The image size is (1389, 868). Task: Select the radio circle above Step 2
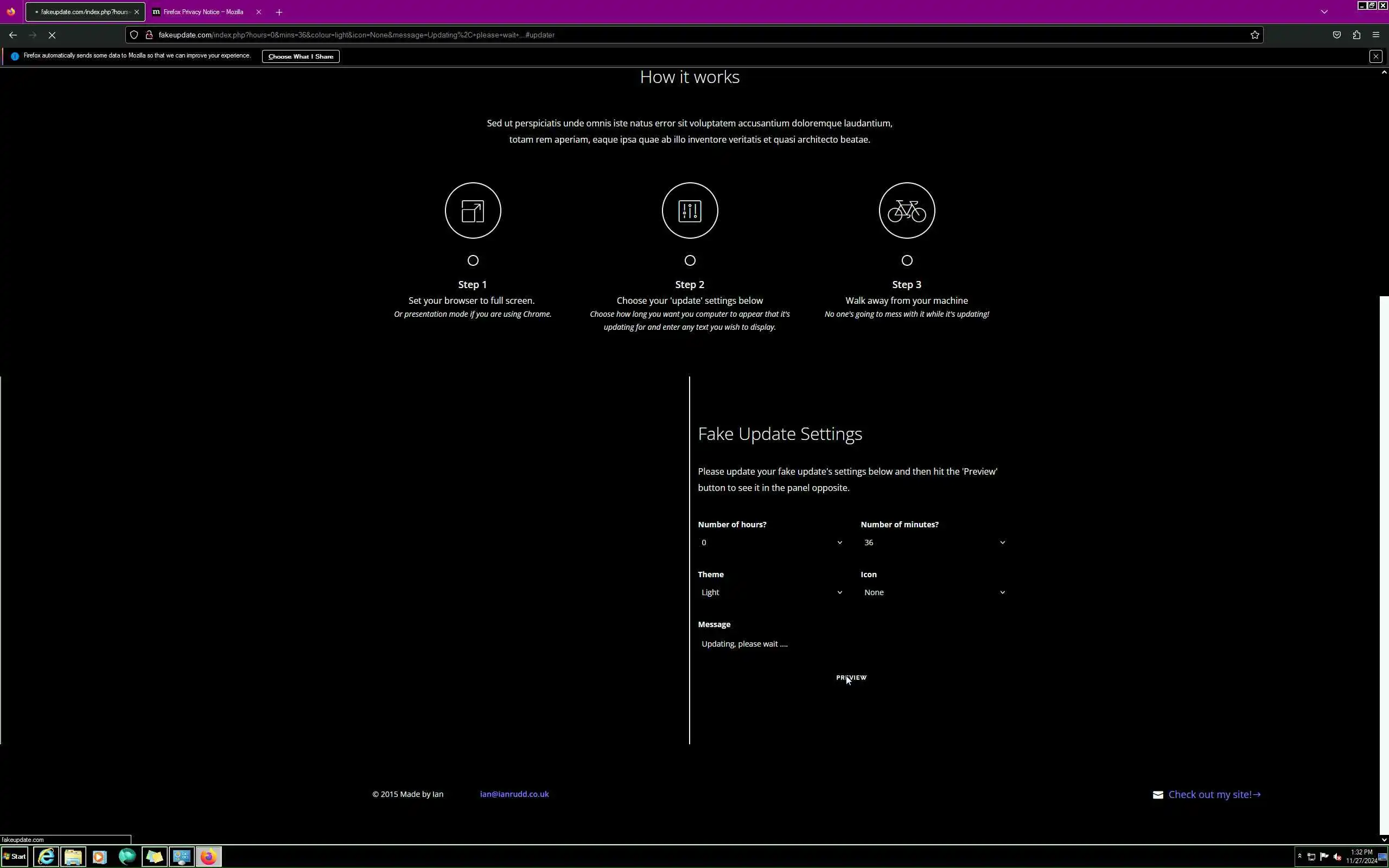[689, 260]
